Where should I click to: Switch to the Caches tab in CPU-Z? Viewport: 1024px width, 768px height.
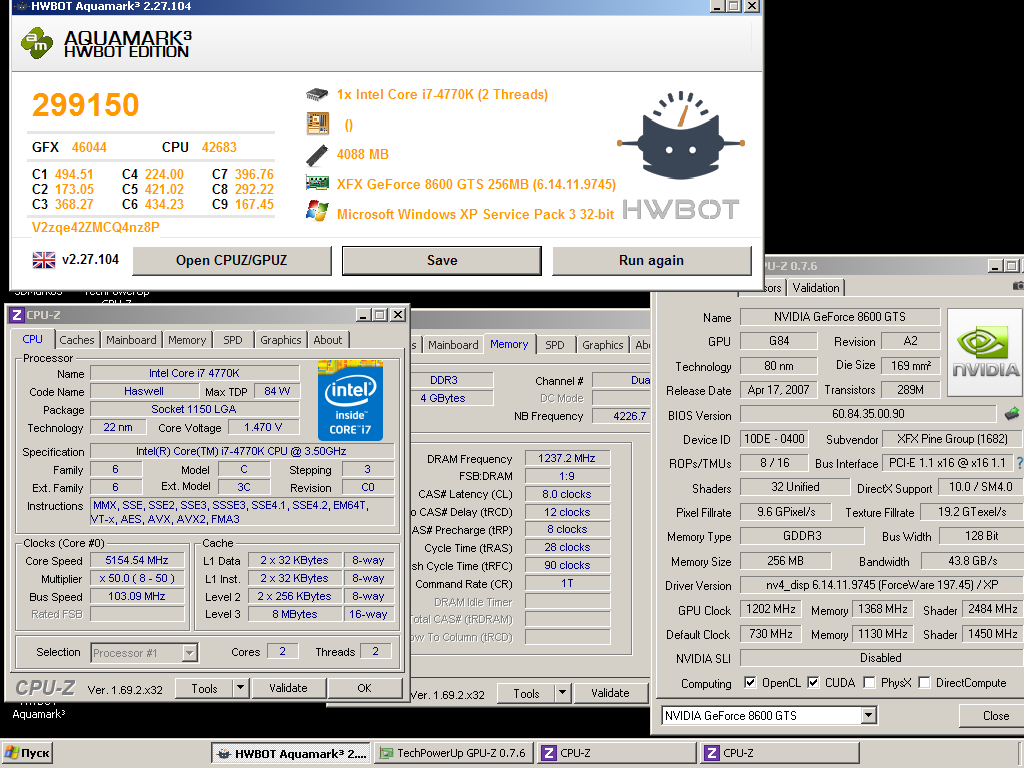77,340
